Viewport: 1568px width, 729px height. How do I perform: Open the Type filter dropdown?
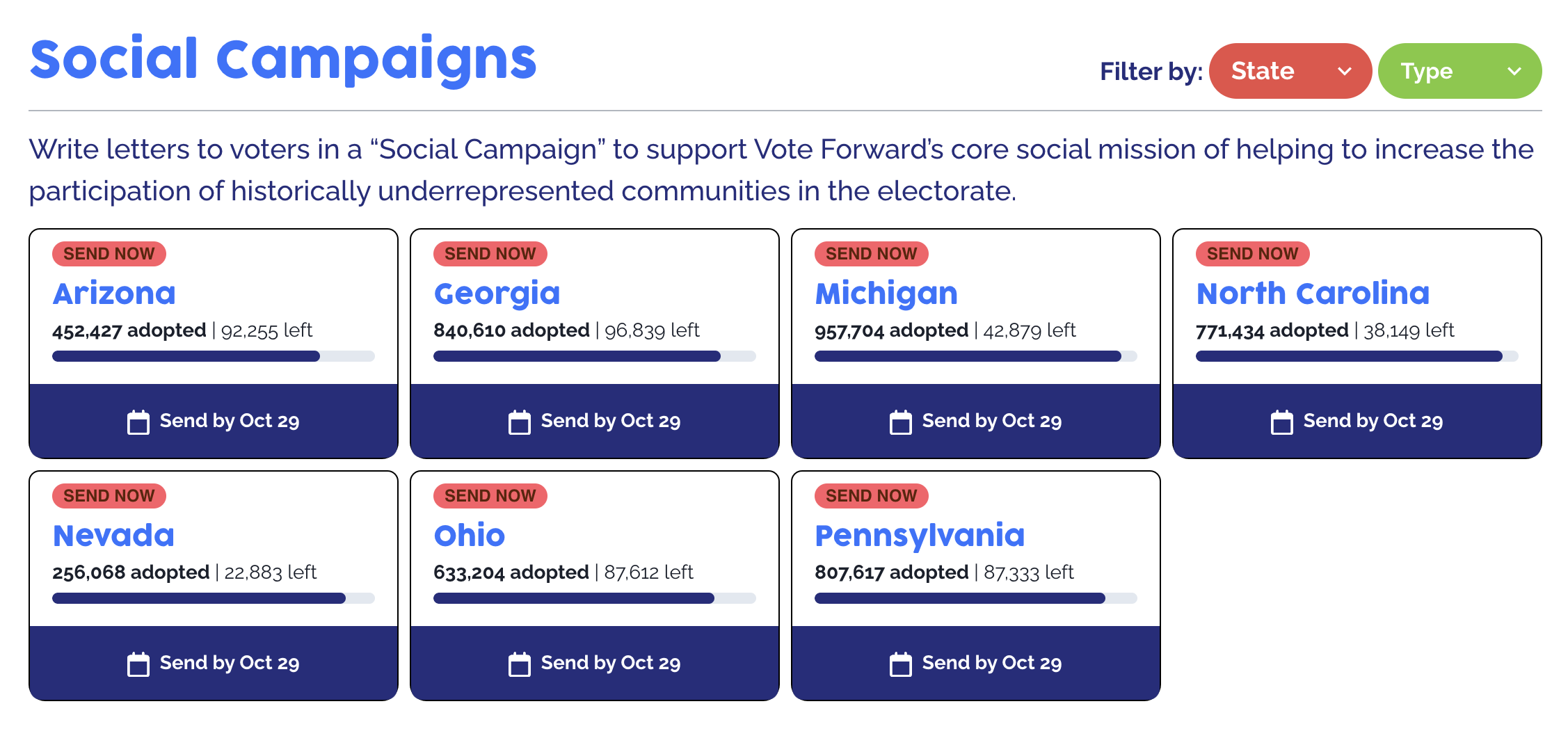pos(1459,71)
